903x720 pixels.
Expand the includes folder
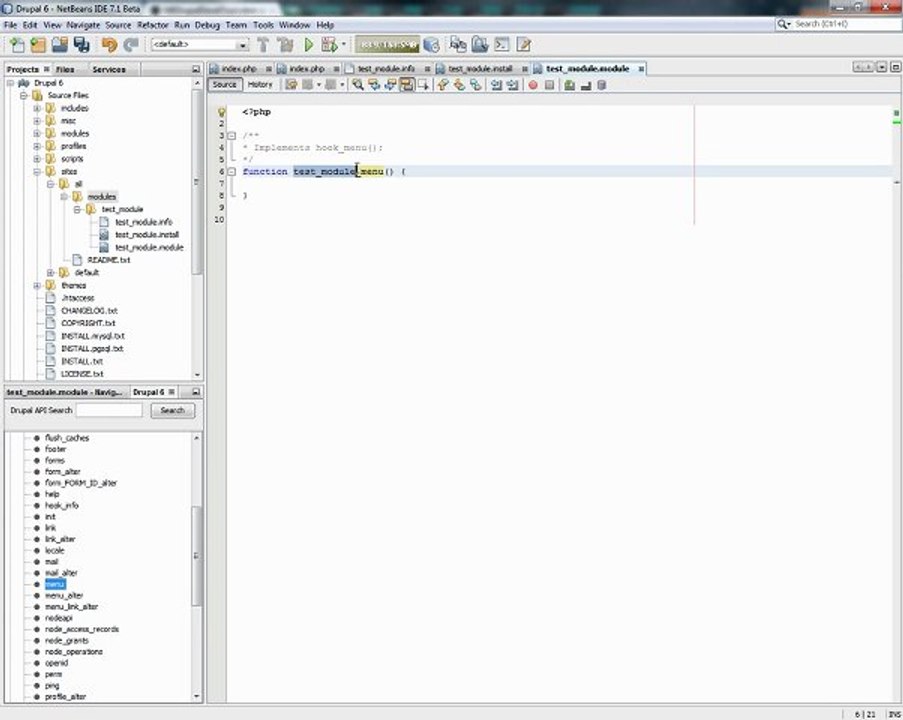point(37,108)
